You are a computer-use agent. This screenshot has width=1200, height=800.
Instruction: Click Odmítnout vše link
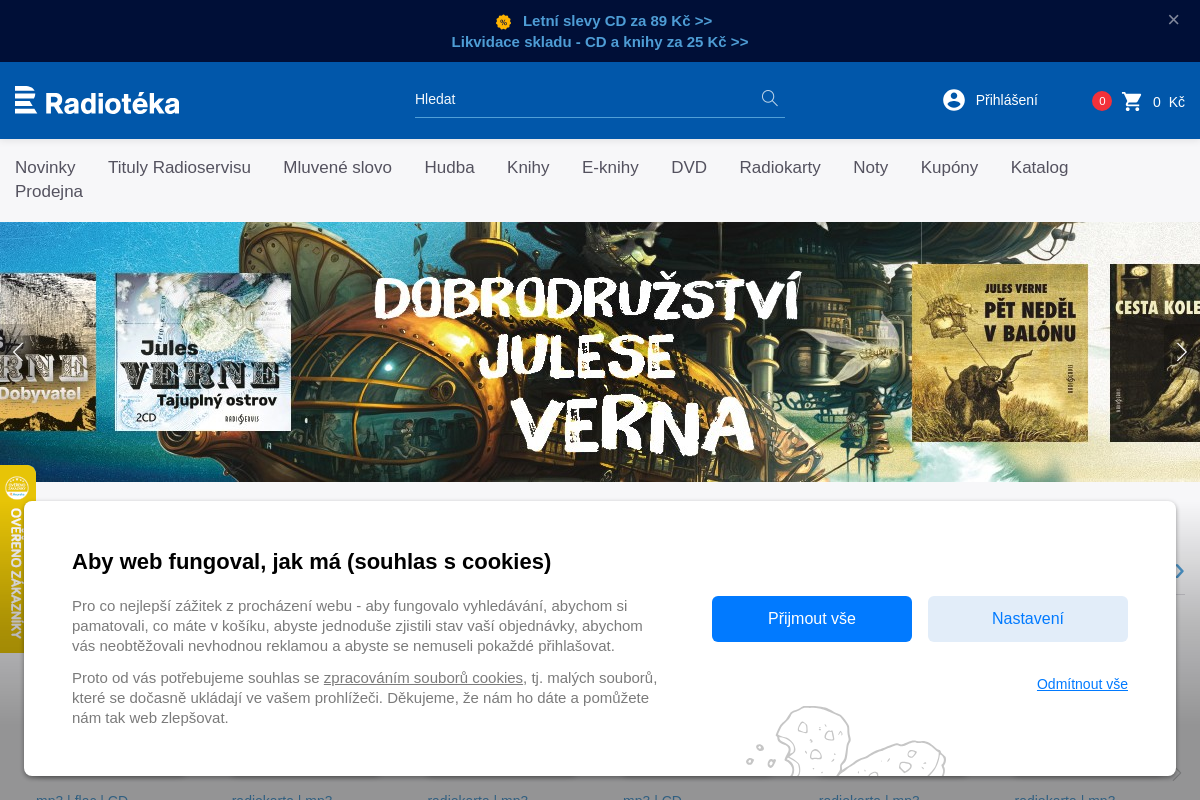coord(1082,684)
